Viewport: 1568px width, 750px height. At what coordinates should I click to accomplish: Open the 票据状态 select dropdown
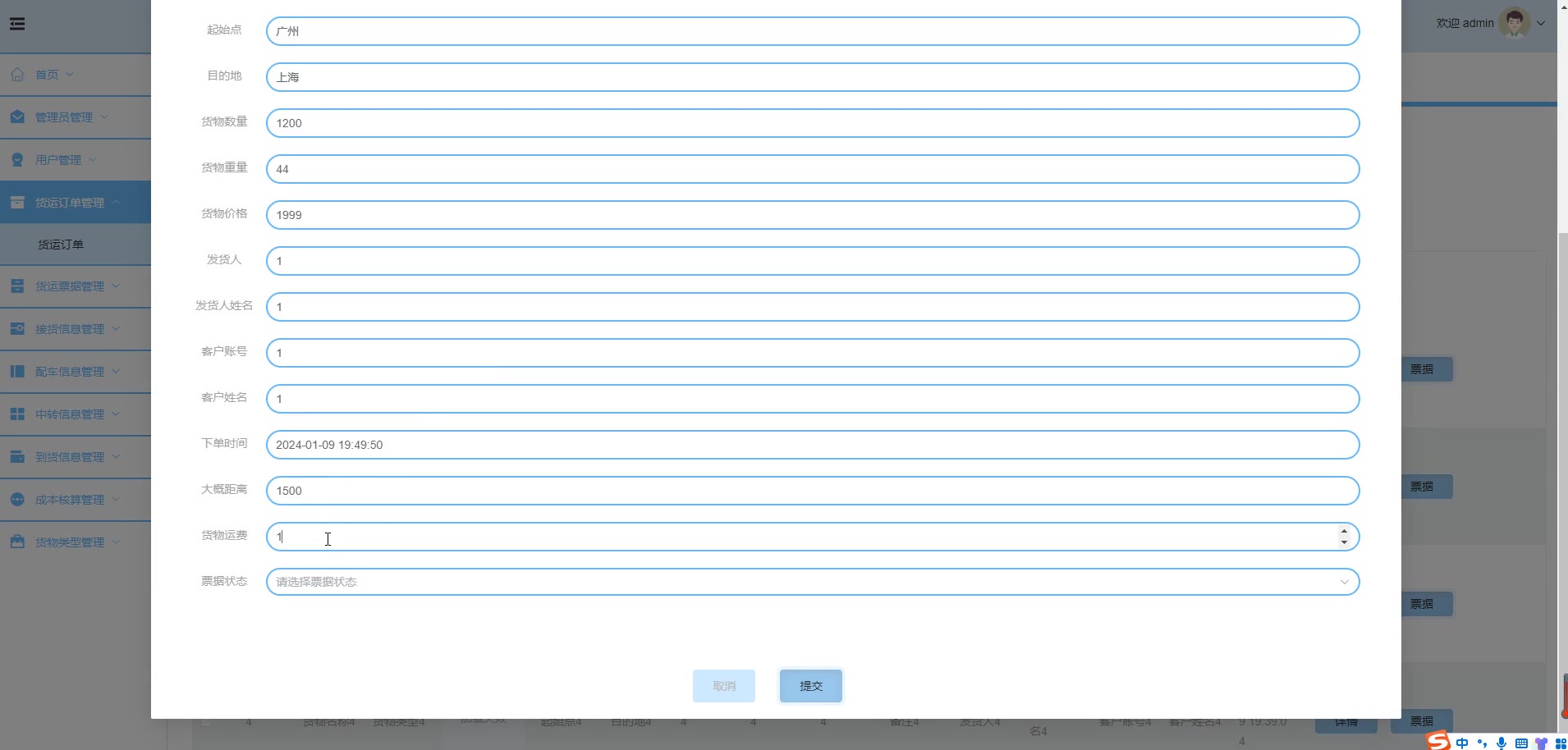pos(813,582)
